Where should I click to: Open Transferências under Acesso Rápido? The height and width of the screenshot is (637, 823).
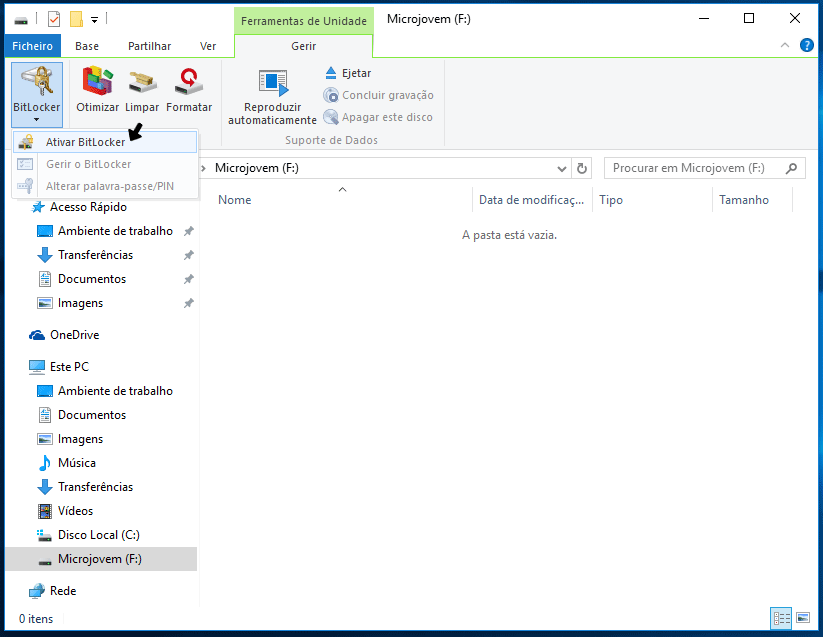(x=95, y=255)
